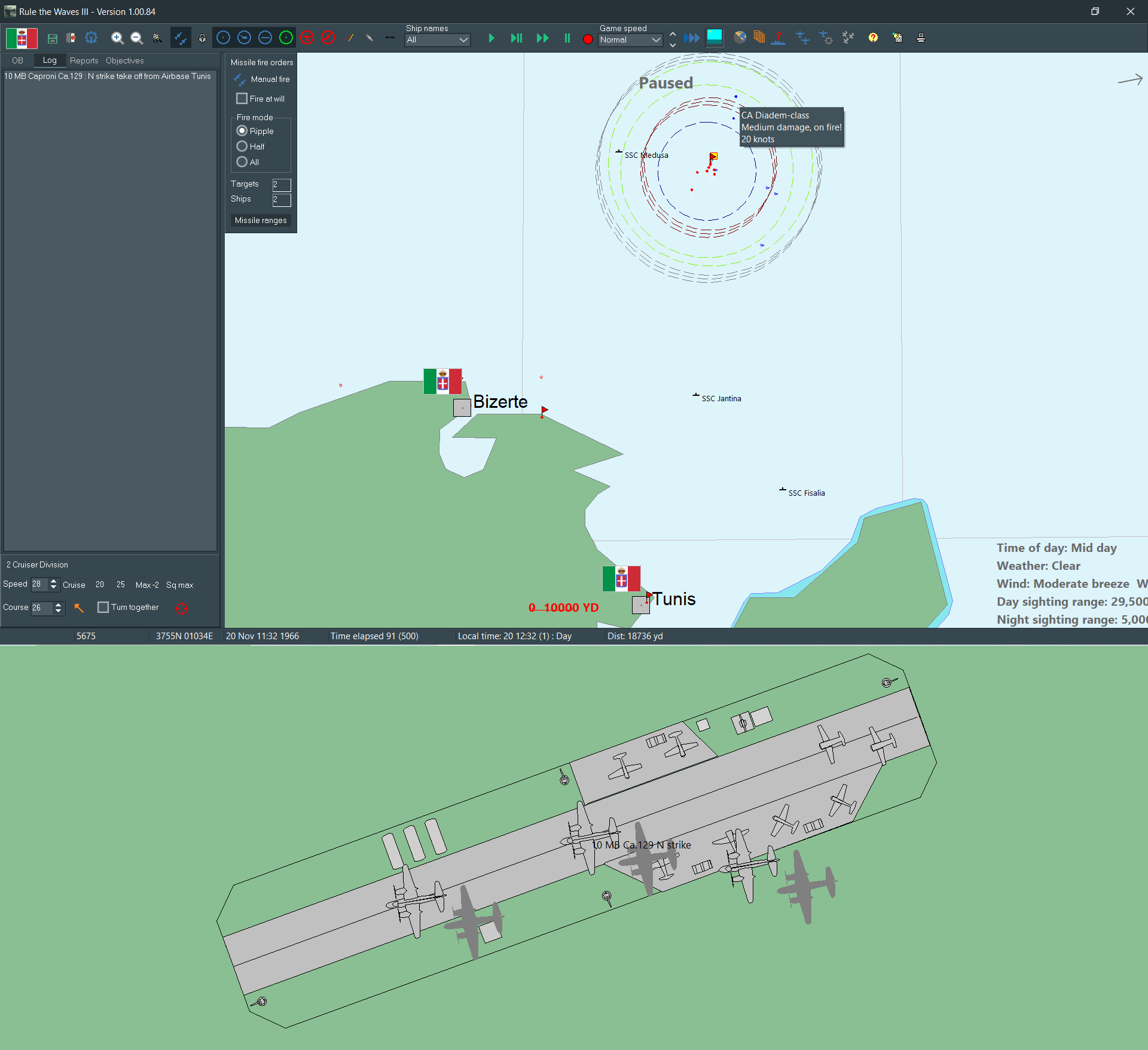Select the blue circle with horizontal line
The width and height of the screenshot is (1148, 1050).
pyautogui.click(x=265, y=38)
